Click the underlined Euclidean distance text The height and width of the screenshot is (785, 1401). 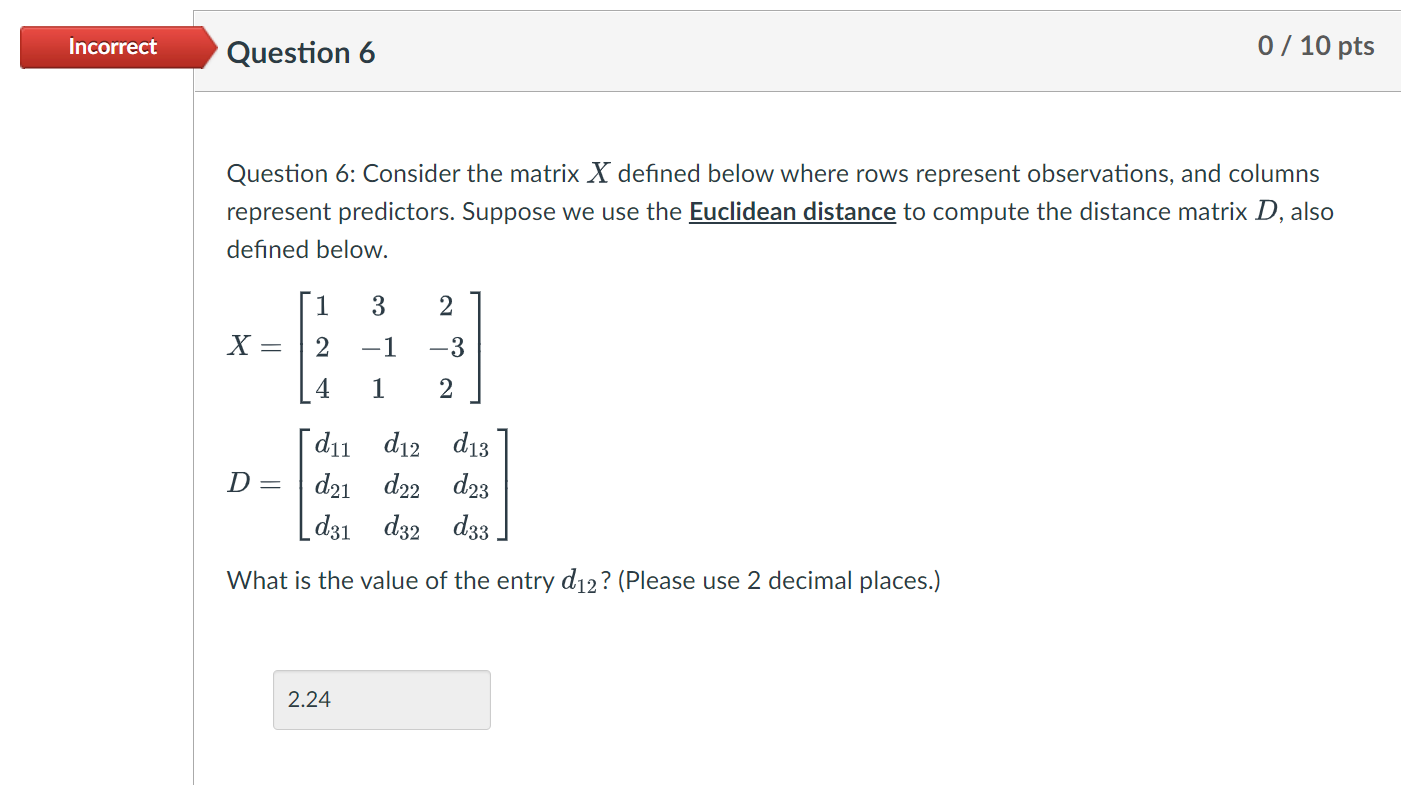[x=791, y=212]
